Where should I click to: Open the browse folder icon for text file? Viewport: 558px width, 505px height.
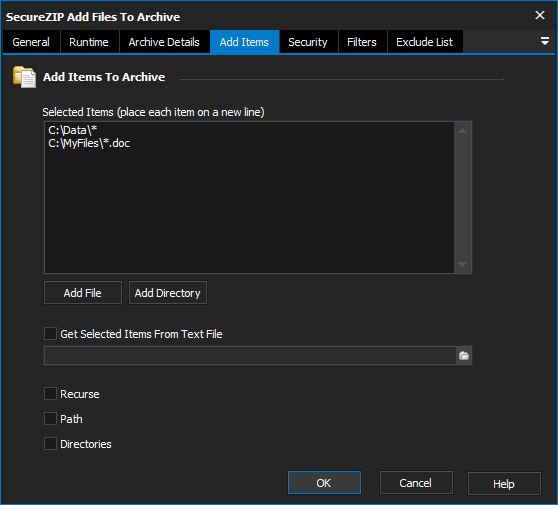click(464, 356)
